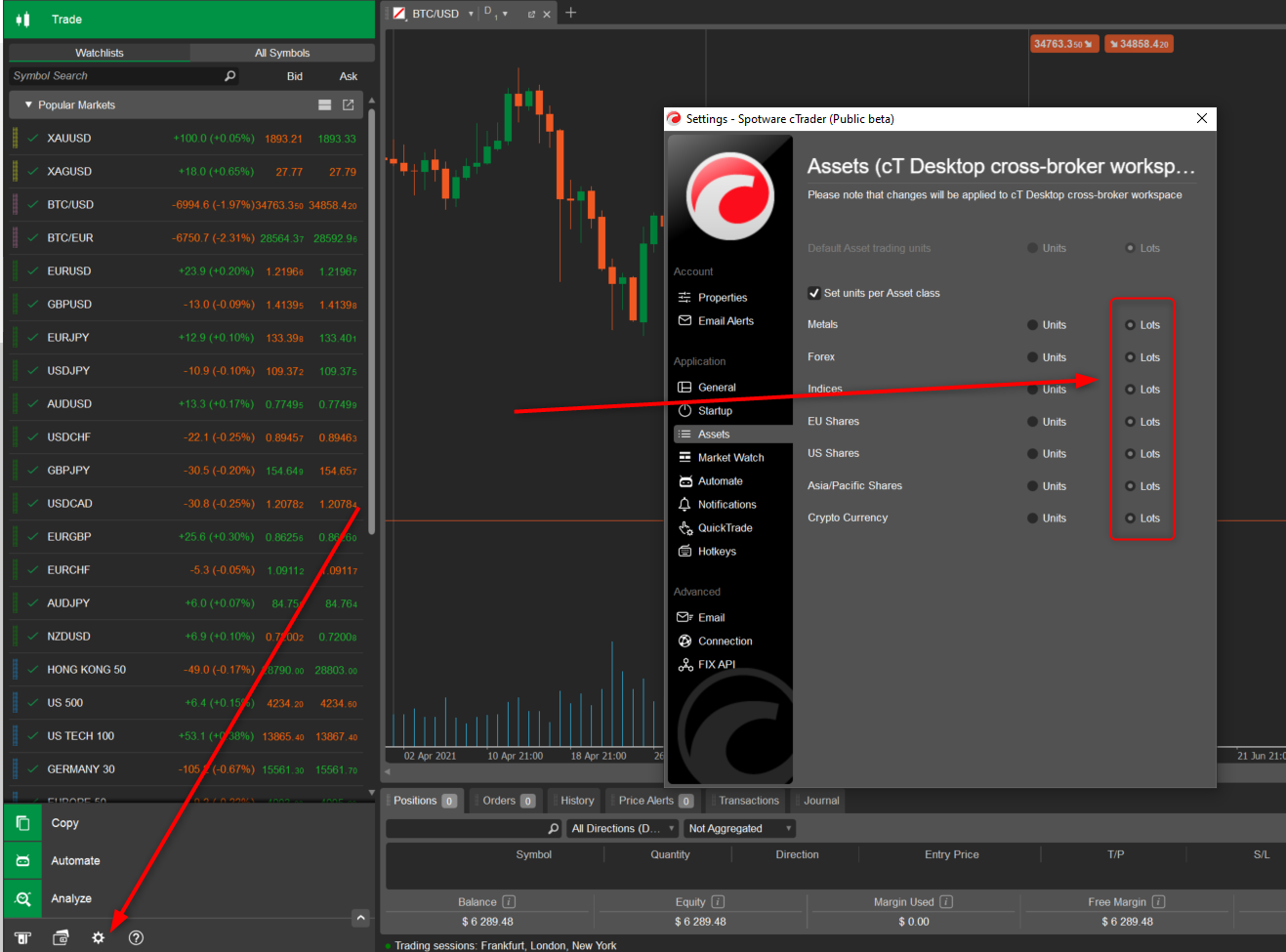Close the BTC/USD chart tab
This screenshot has width=1286, height=952.
click(x=547, y=14)
